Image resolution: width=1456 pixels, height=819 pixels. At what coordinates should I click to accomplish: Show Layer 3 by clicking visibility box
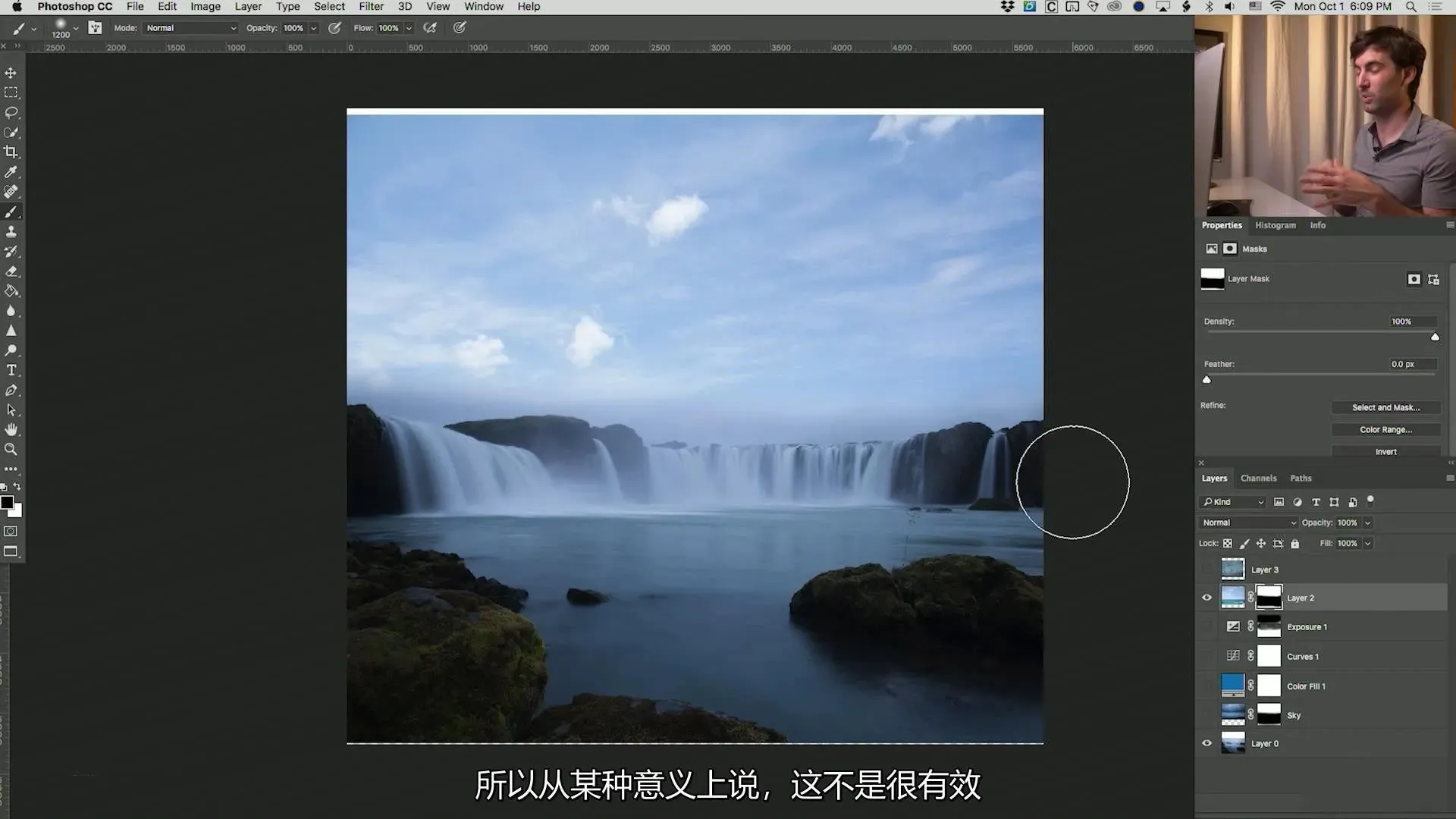(1207, 570)
